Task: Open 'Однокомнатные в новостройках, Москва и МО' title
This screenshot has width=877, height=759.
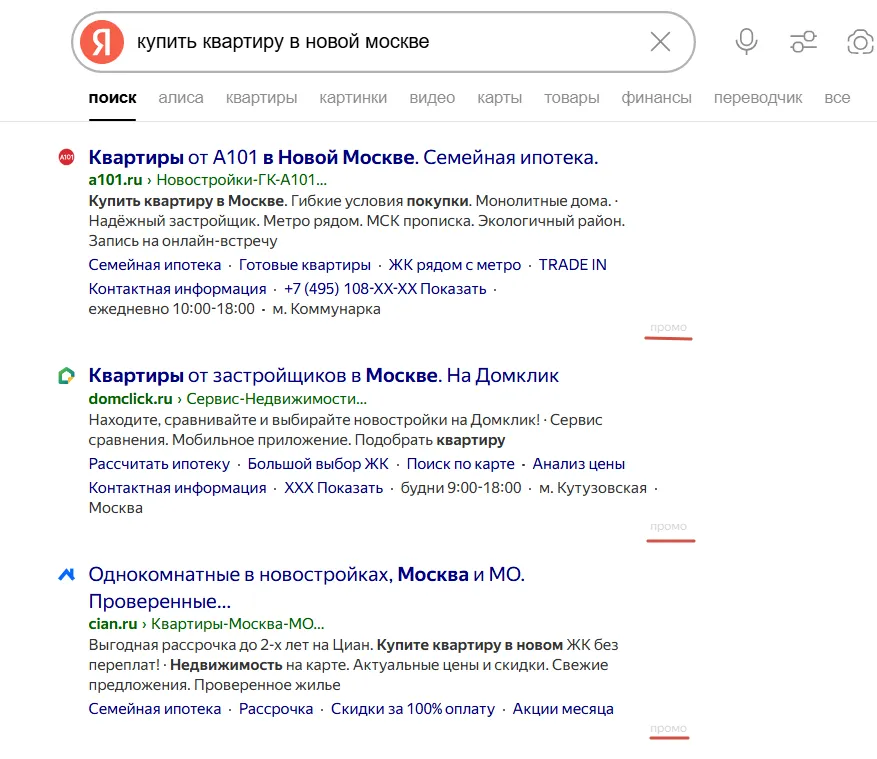Action: 307,588
